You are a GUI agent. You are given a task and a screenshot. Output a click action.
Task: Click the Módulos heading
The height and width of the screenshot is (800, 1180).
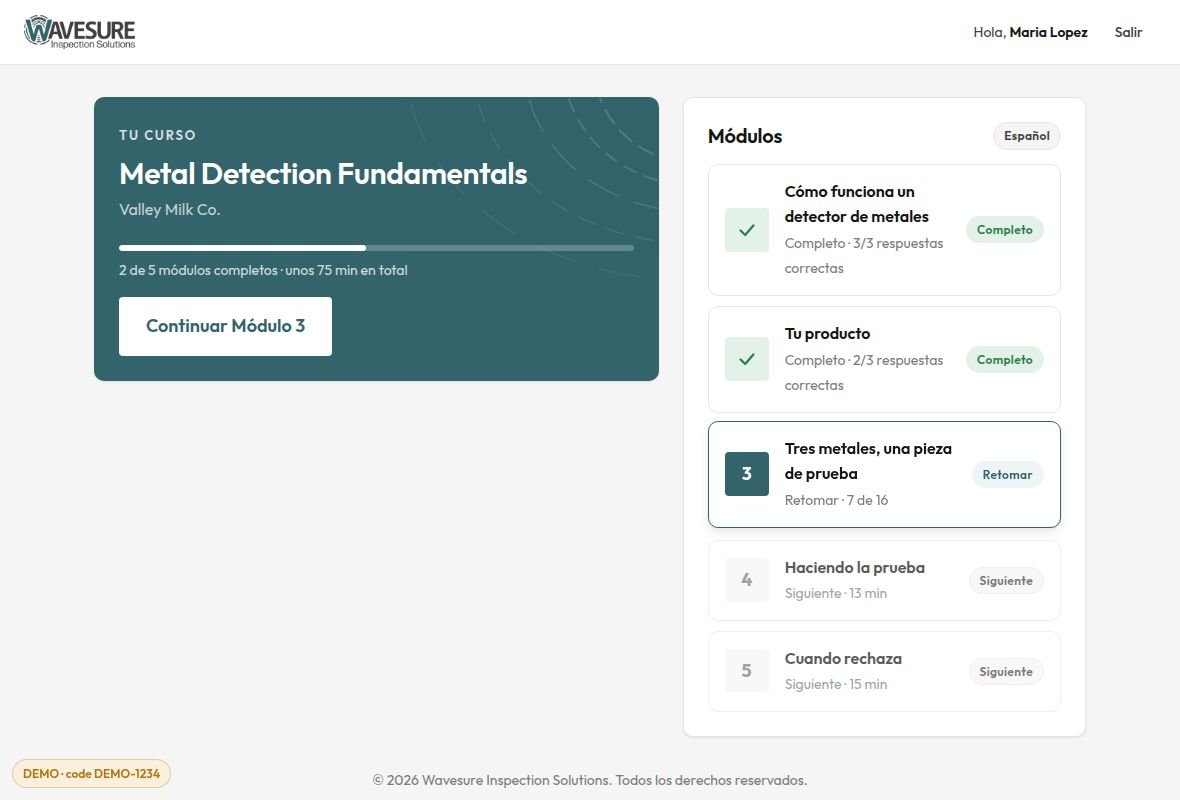coord(745,136)
